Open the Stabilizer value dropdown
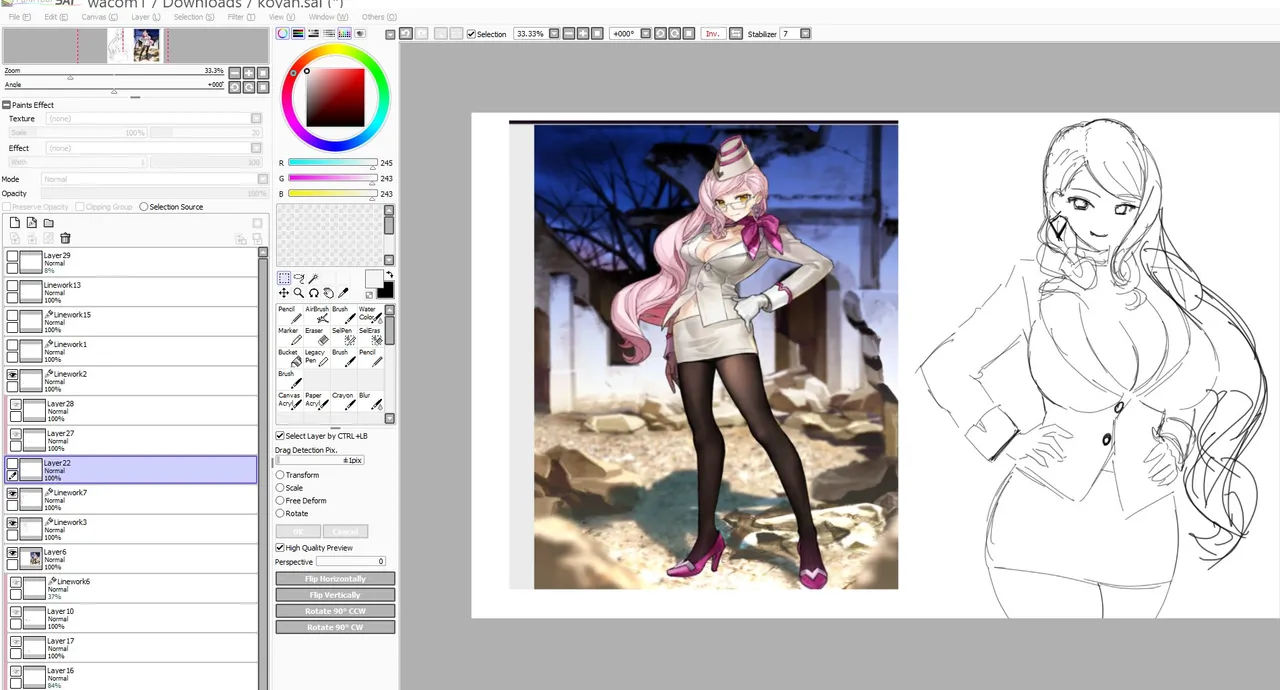 805,34
